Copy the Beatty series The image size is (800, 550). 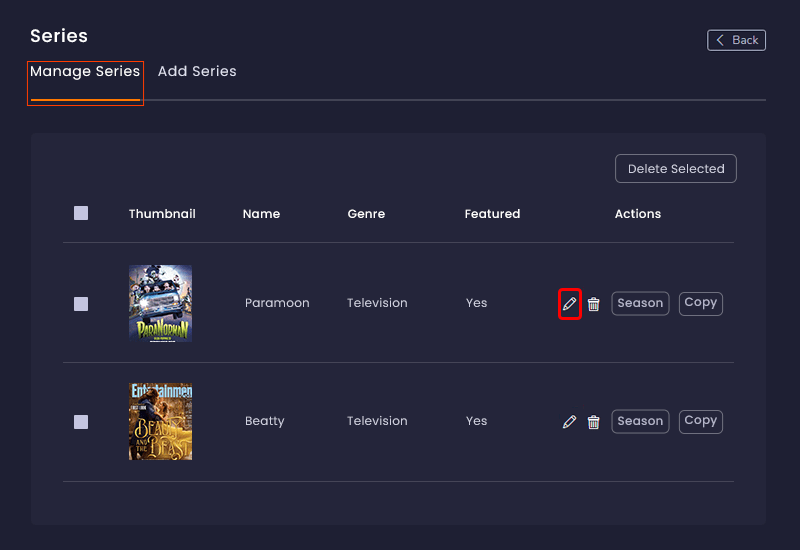[700, 421]
